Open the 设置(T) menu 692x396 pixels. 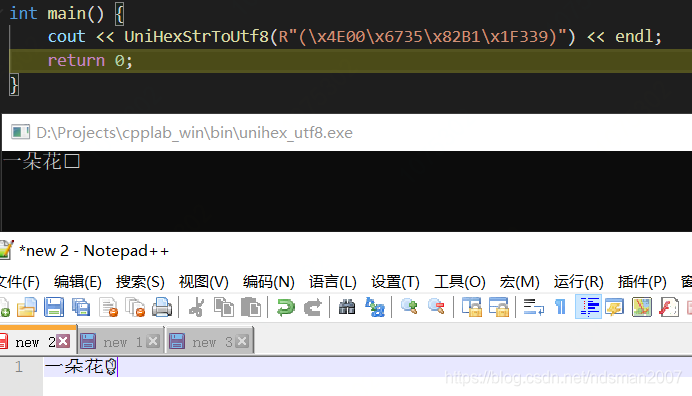click(x=395, y=282)
